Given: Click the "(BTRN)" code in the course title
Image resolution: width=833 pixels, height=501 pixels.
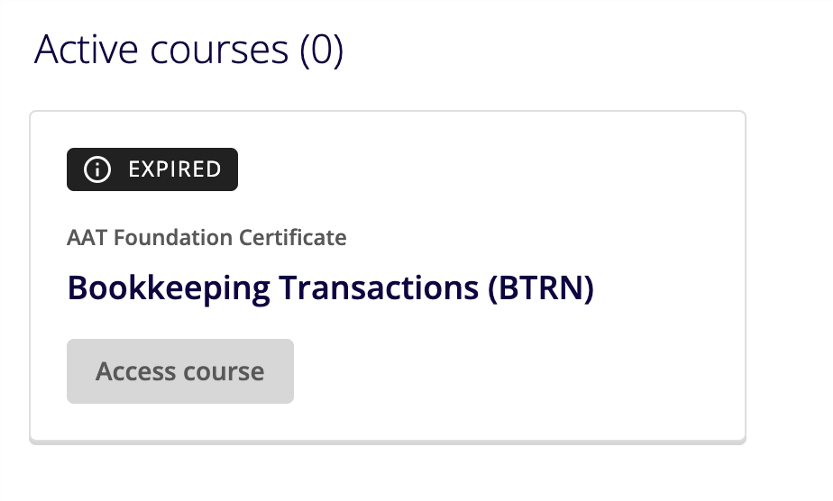Looking at the screenshot, I should pos(541,288).
